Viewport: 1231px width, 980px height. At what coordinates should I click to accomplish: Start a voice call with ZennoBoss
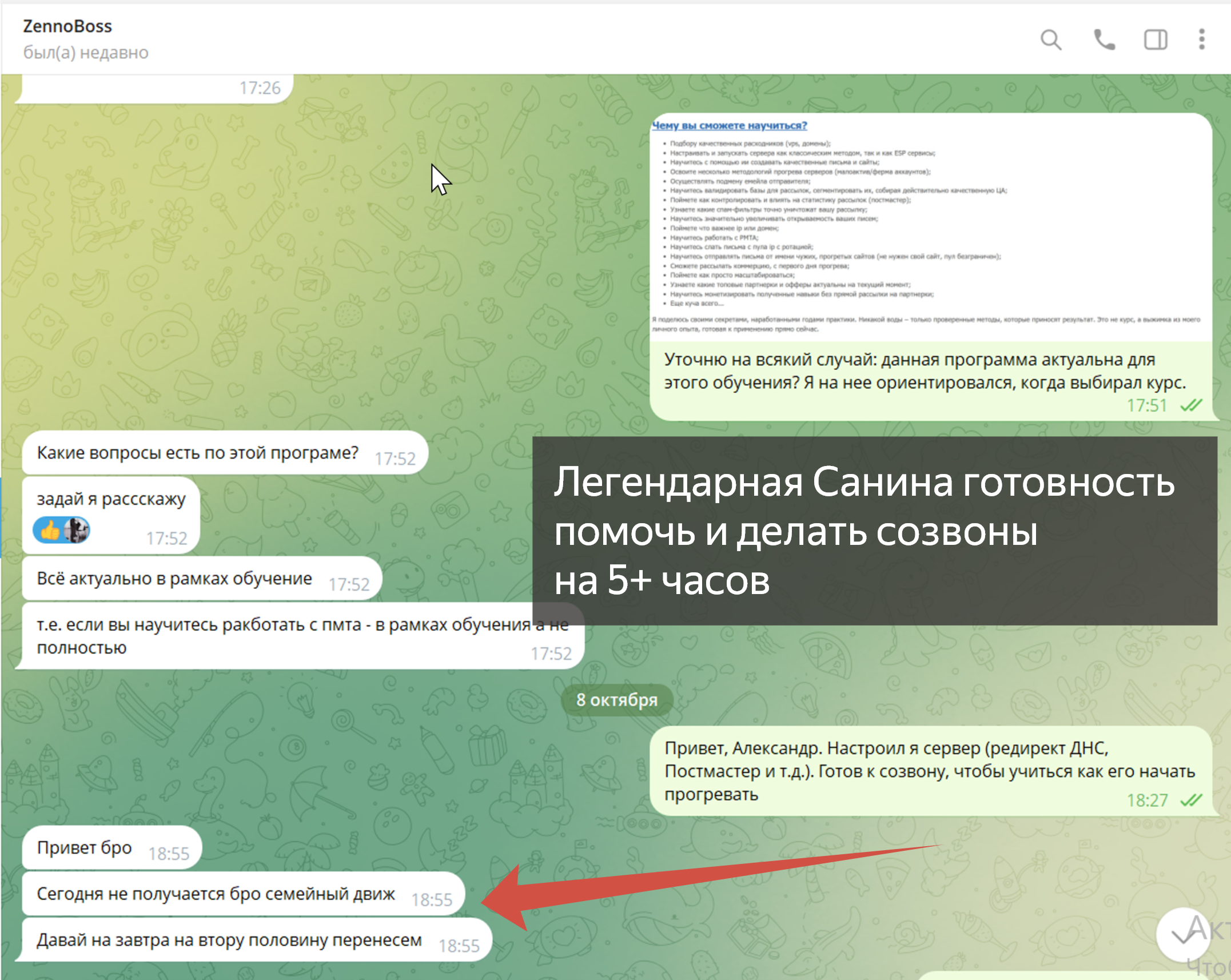(x=1103, y=40)
